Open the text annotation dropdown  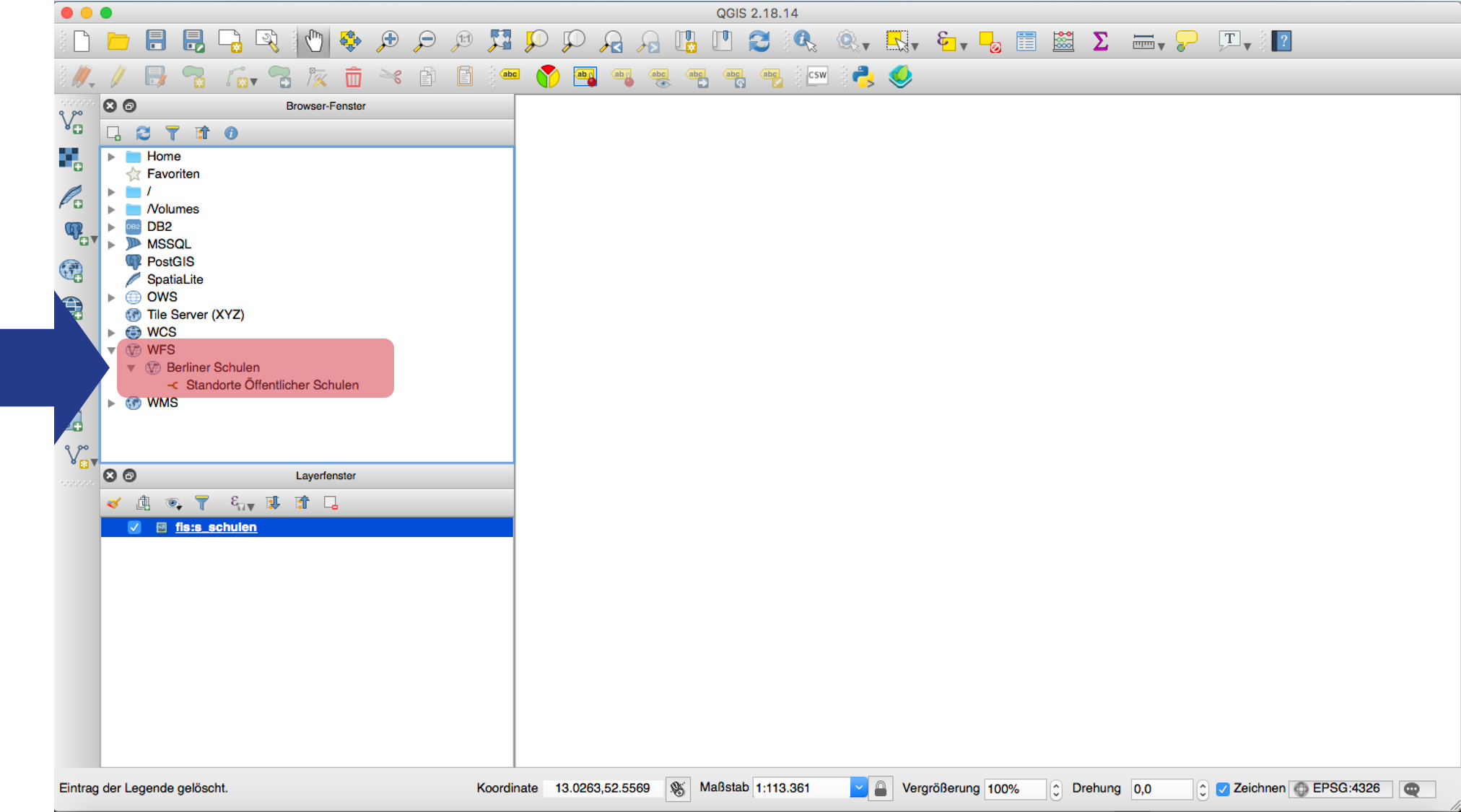pos(1247,46)
